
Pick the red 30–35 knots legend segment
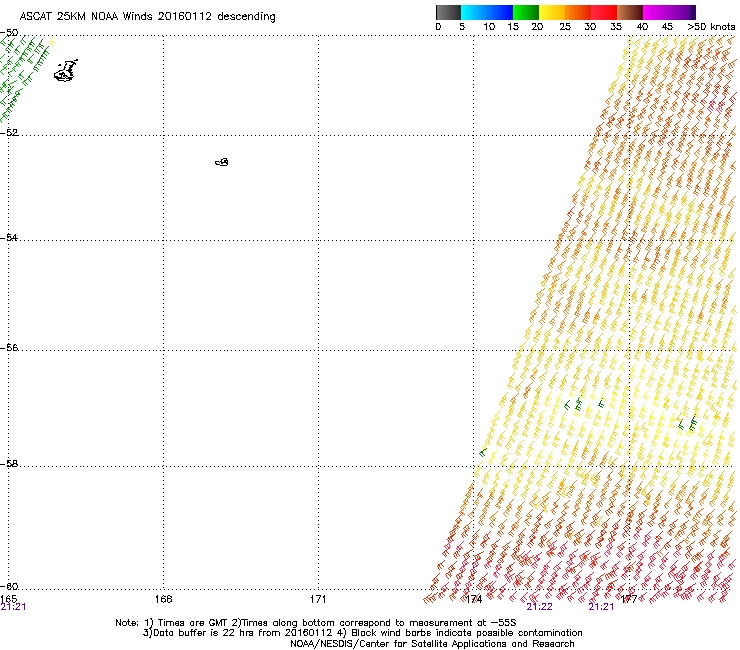click(604, 12)
